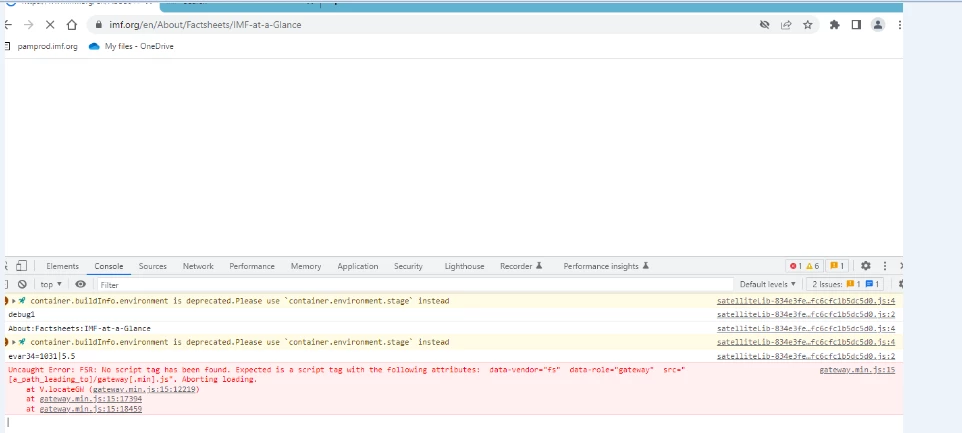Switch to the Memory tab
This screenshot has width=962, height=433.
306,266
